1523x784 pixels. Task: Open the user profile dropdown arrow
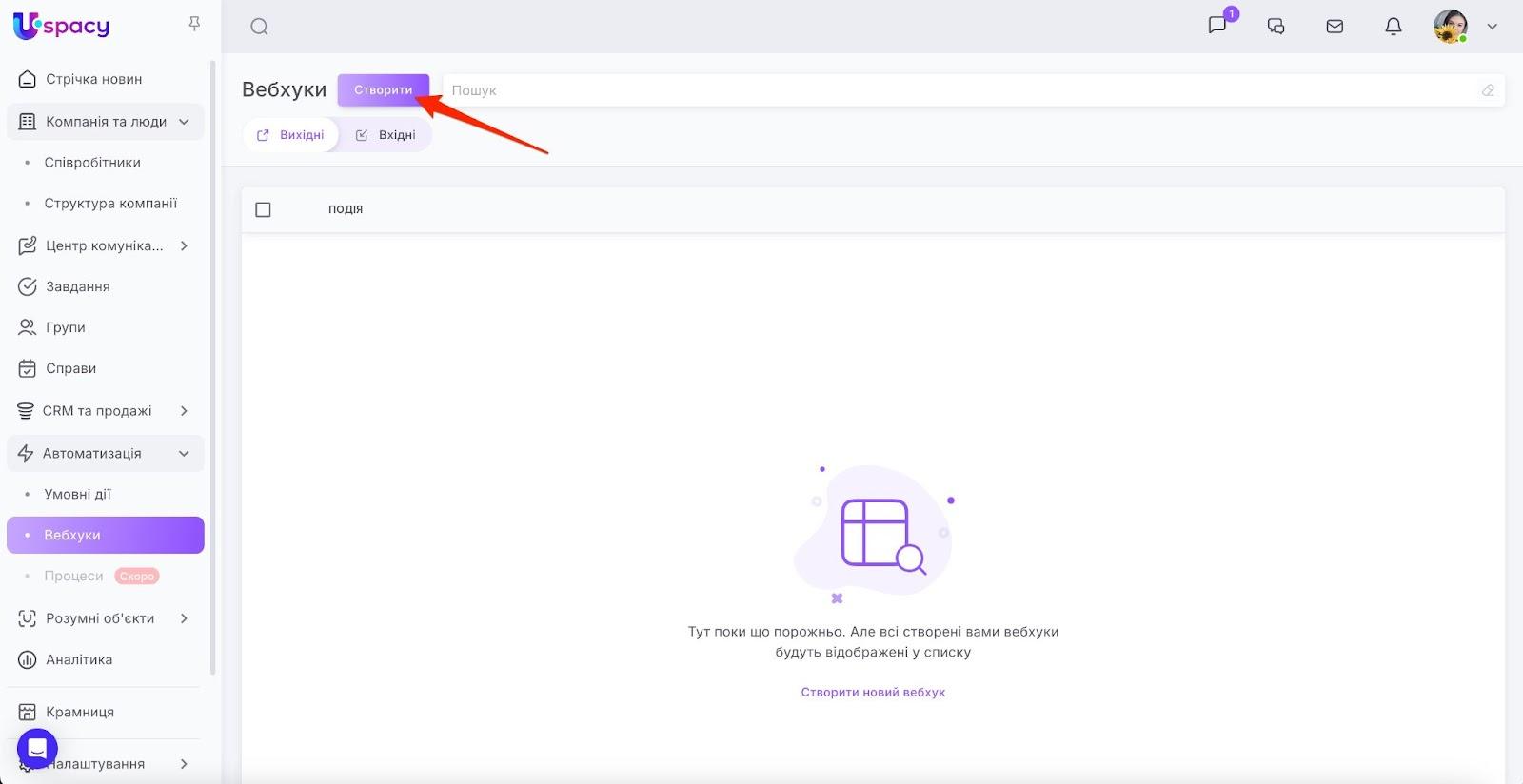click(1492, 27)
